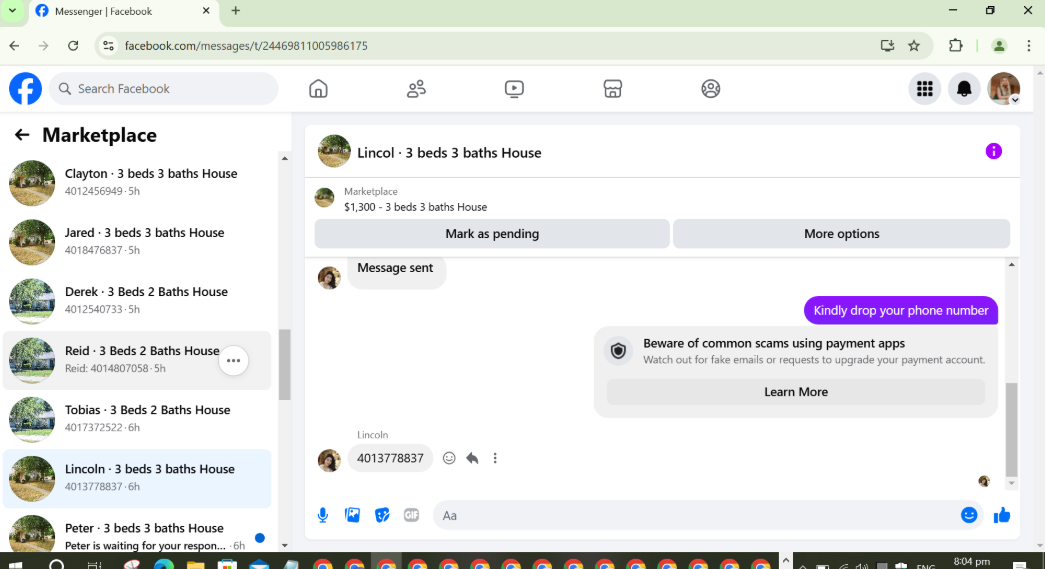Open a new browser tab

[235, 11]
